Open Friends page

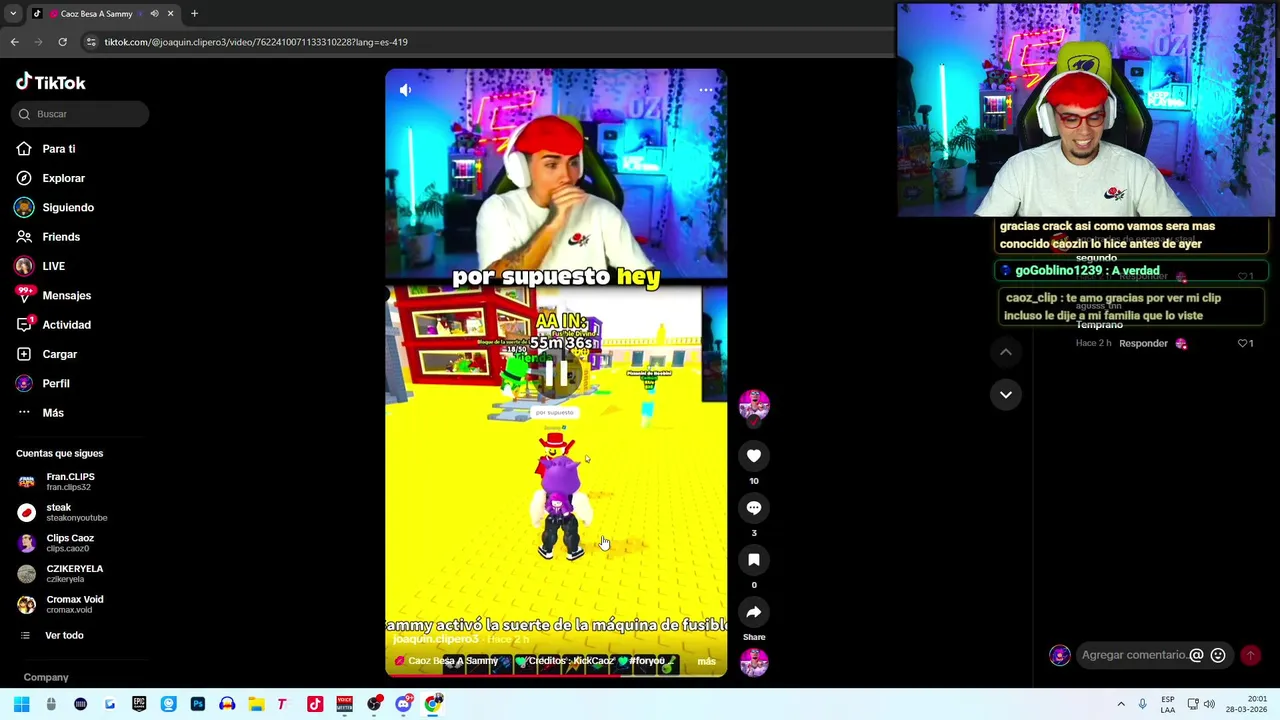60,237
